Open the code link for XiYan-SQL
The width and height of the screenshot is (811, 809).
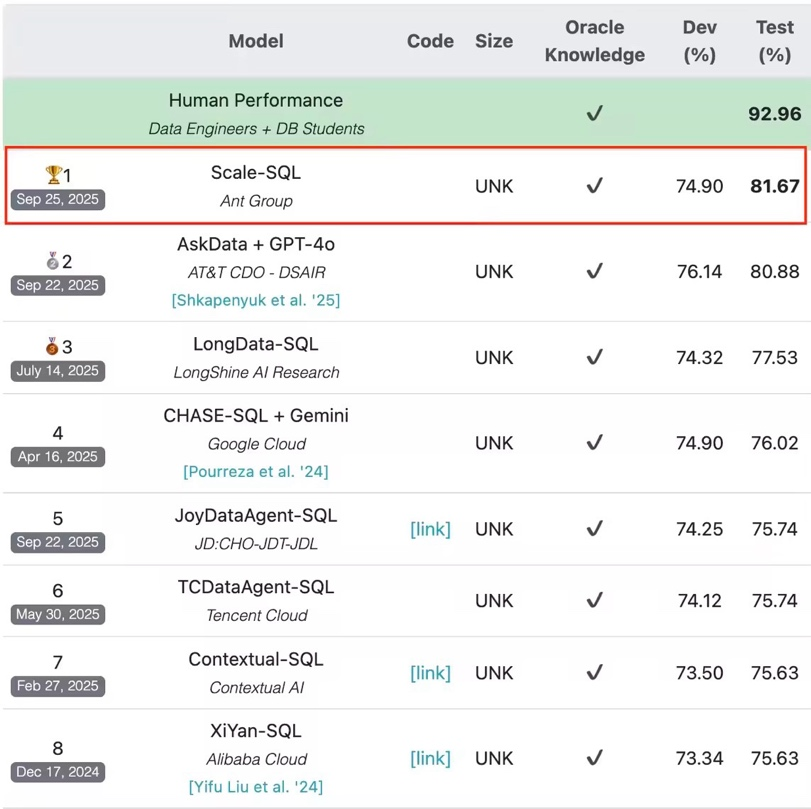pos(430,758)
